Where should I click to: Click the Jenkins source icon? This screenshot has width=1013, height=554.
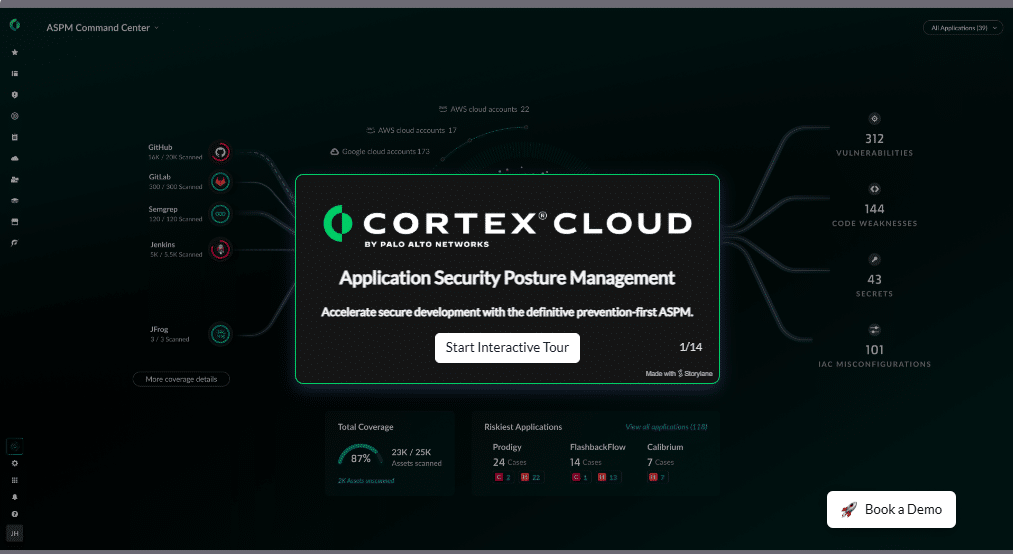click(220, 249)
